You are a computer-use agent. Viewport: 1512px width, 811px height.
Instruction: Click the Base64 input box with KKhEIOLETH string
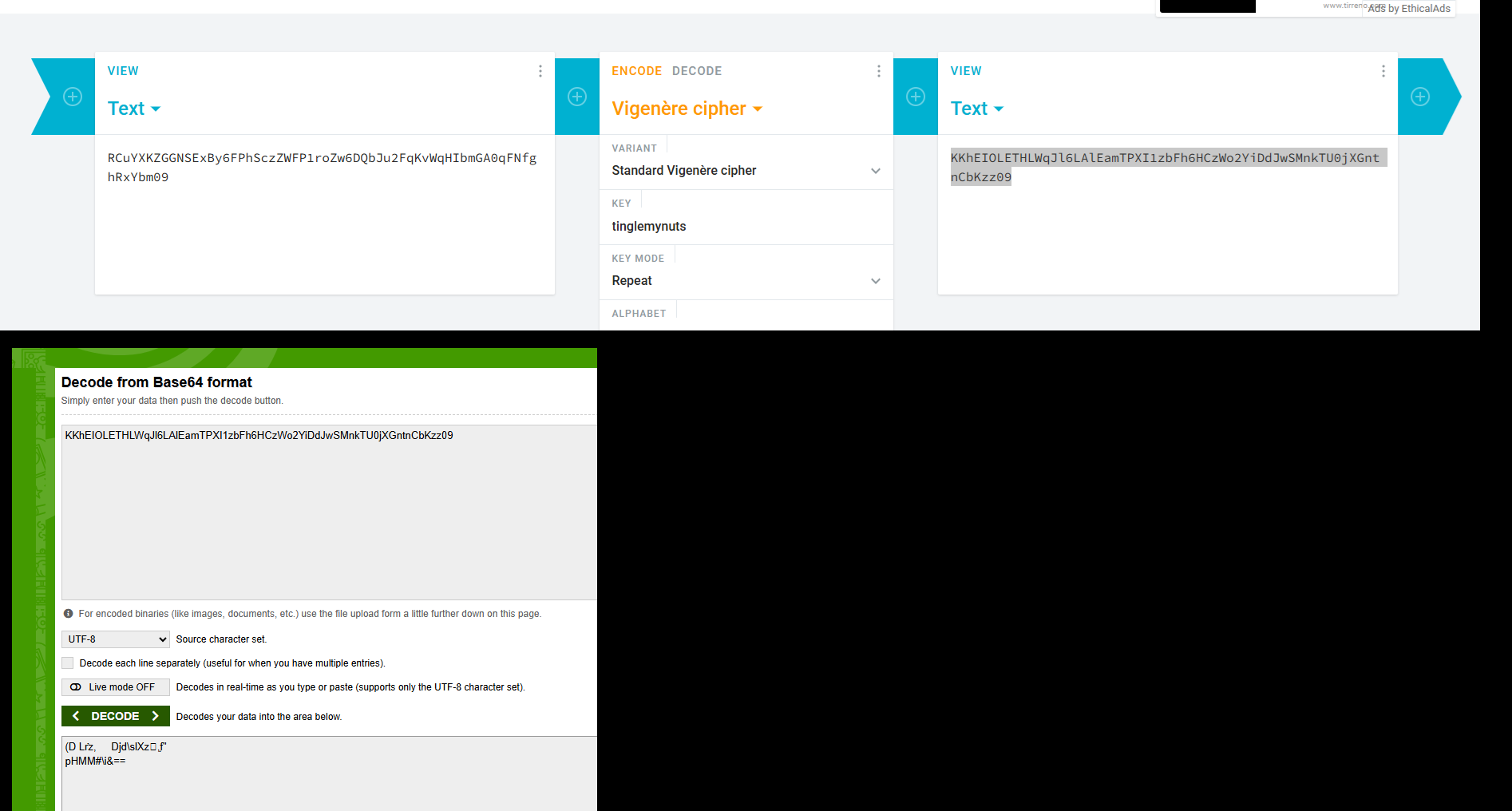coord(329,512)
